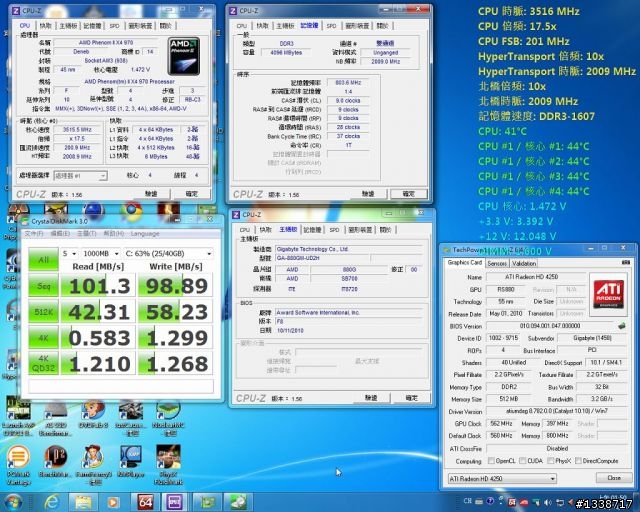Screen dimensions: 640x512
Task: Click the blue help tray icon
Action: (491, 501)
